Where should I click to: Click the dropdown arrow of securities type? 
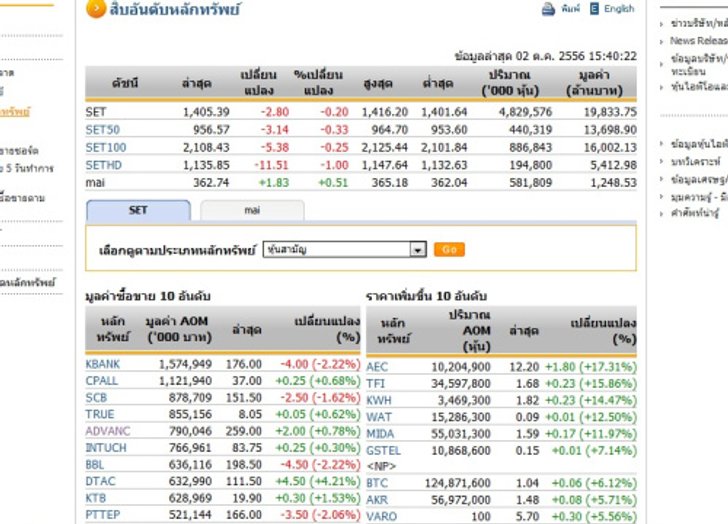click(x=418, y=250)
